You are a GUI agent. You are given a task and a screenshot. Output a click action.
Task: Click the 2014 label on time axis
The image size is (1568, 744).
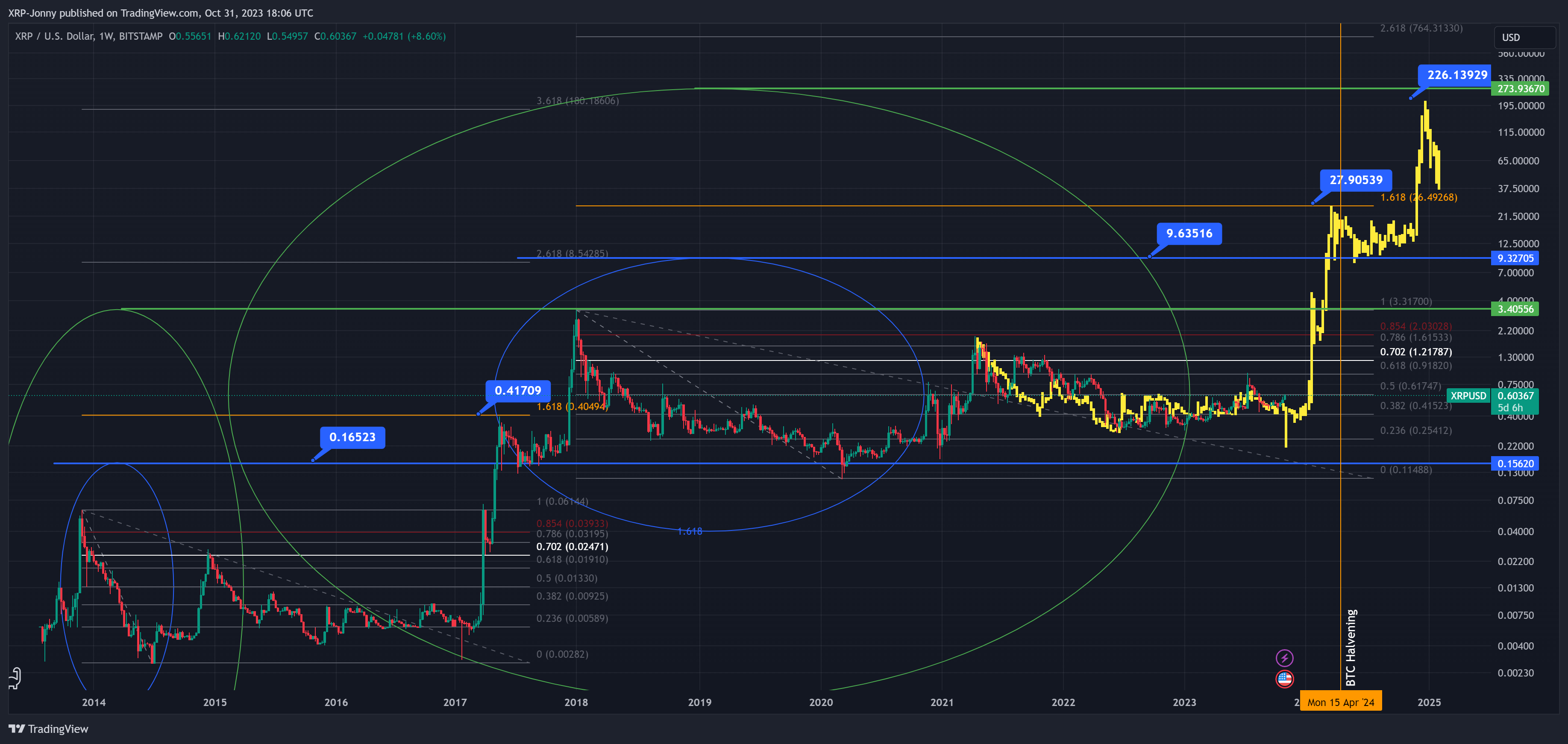(94, 703)
